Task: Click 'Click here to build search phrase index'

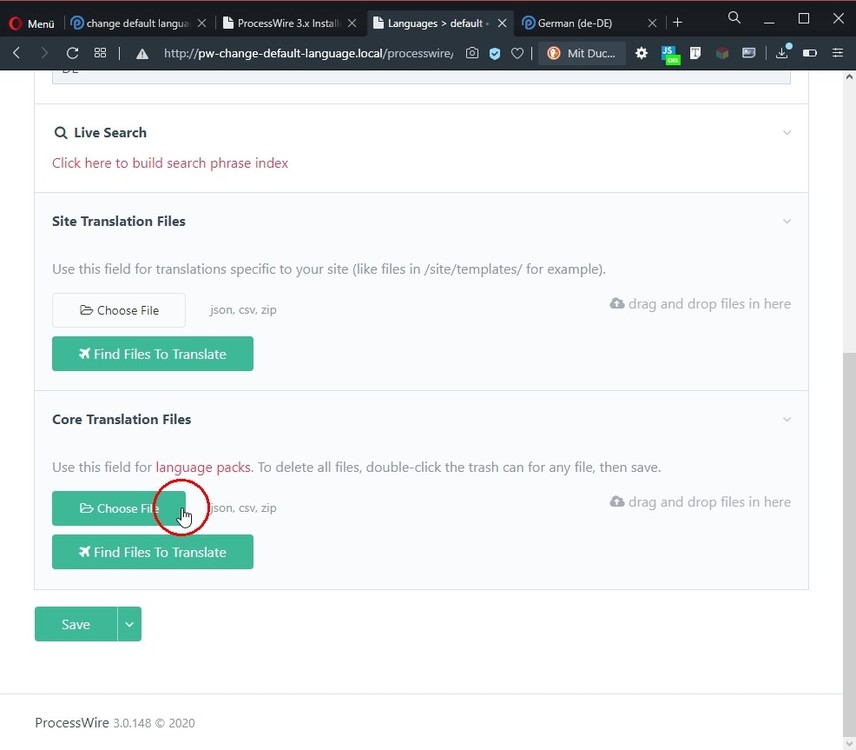Action: [x=170, y=163]
